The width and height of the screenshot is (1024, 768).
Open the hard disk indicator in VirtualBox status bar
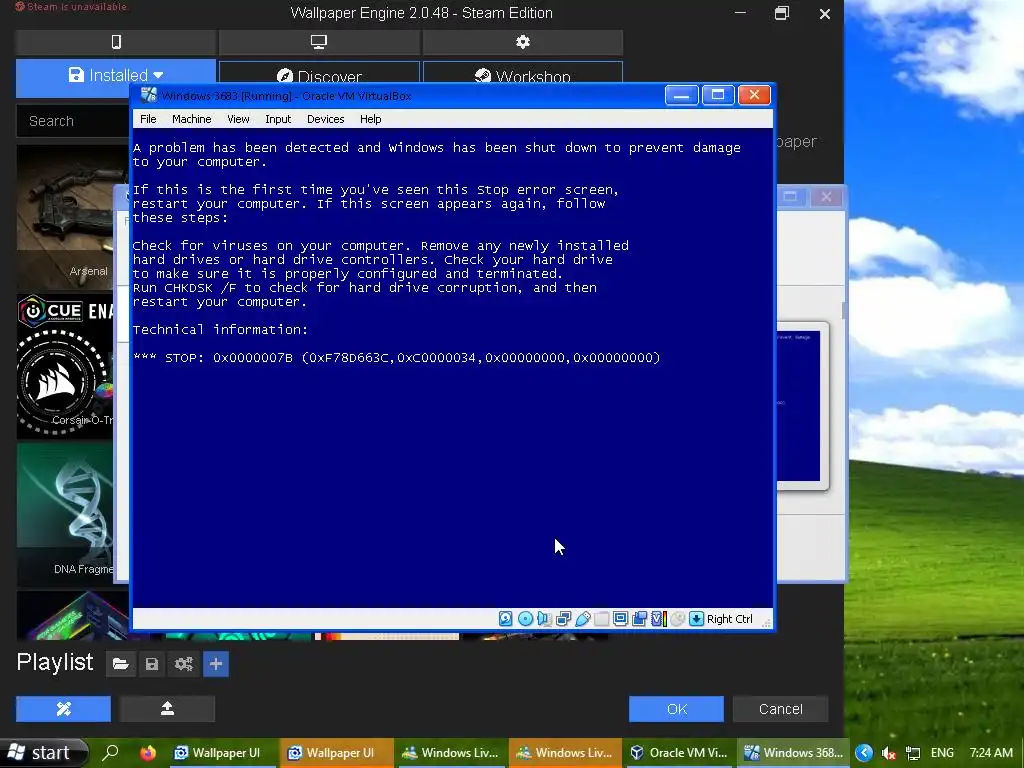coord(505,618)
